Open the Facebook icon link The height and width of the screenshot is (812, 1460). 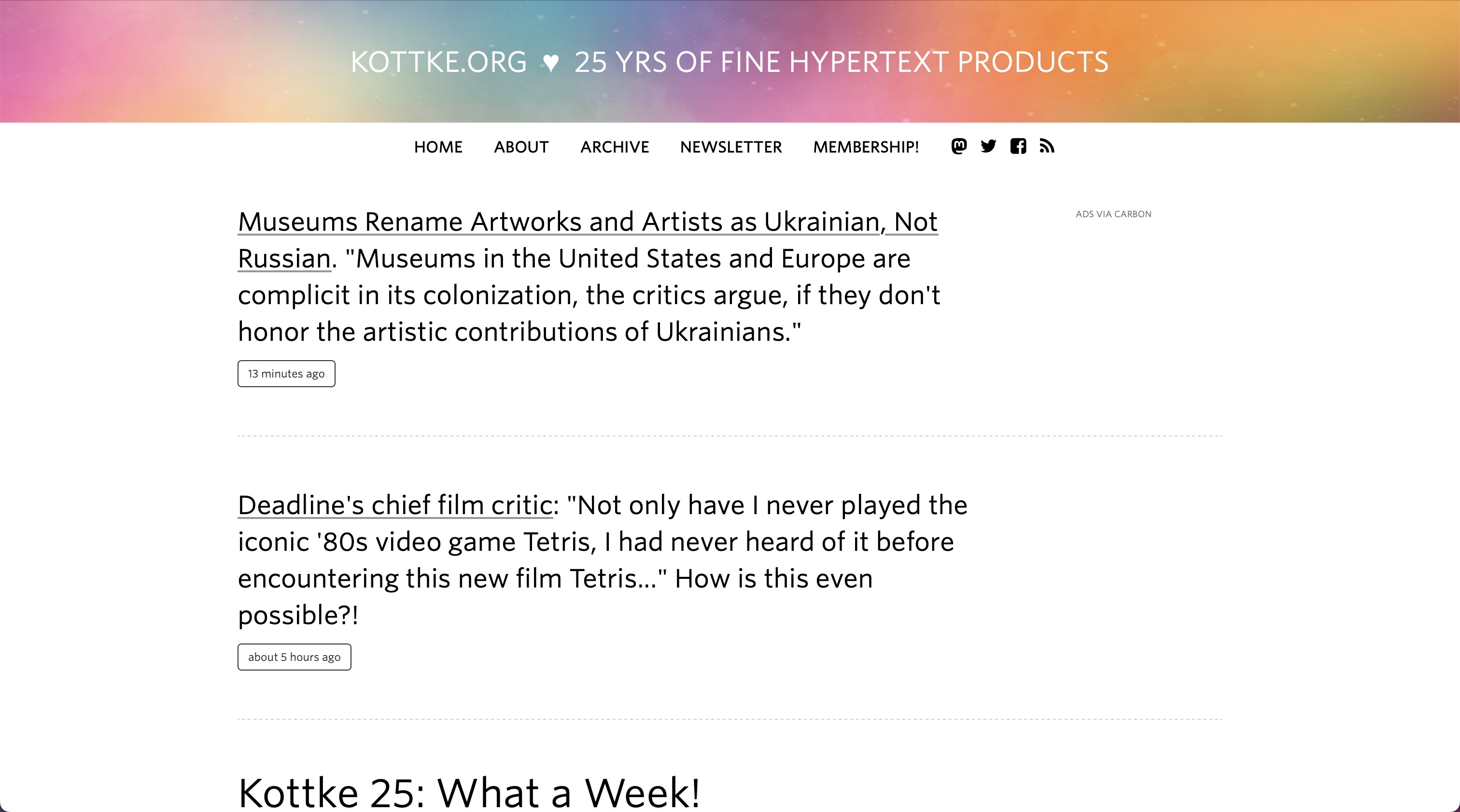(x=1018, y=146)
